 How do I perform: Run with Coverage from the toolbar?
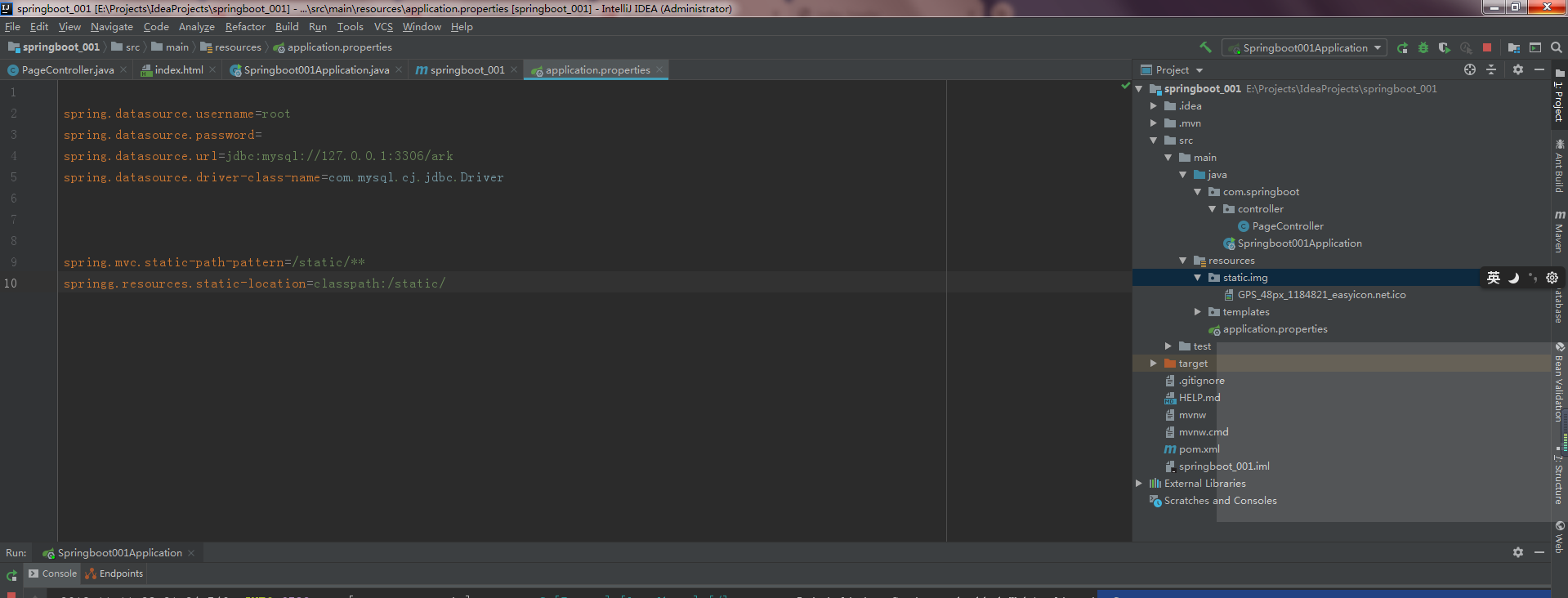pyautogui.click(x=1445, y=47)
